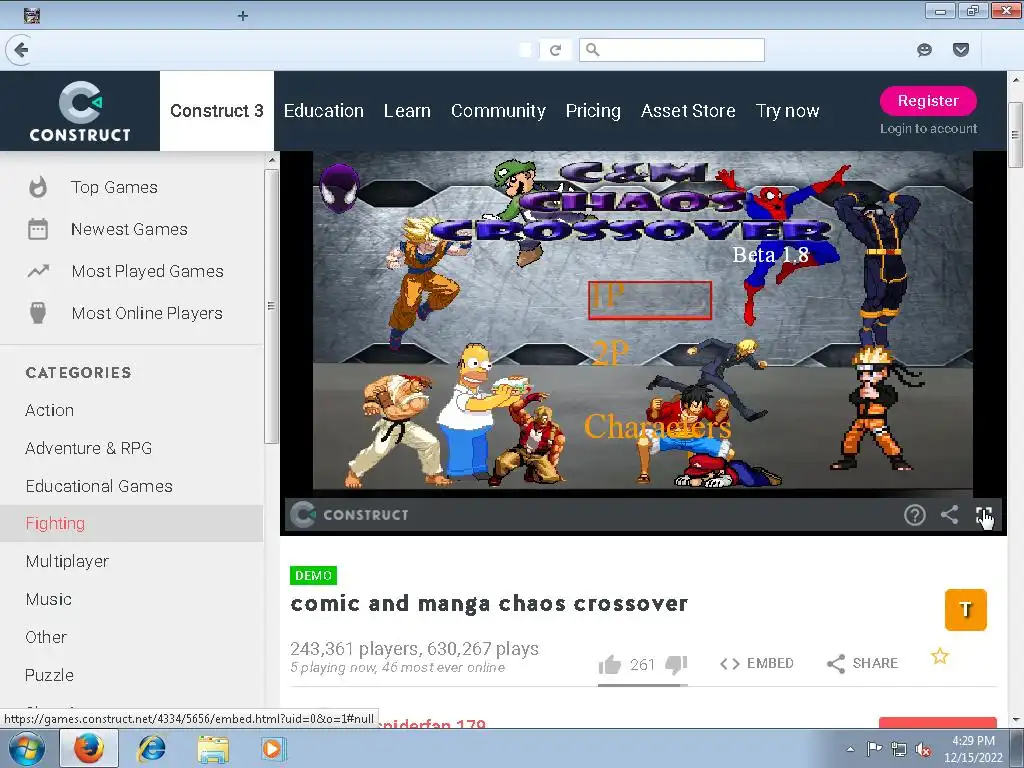
Task: Select the Multiplayer category
Action: click(x=67, y=562)
